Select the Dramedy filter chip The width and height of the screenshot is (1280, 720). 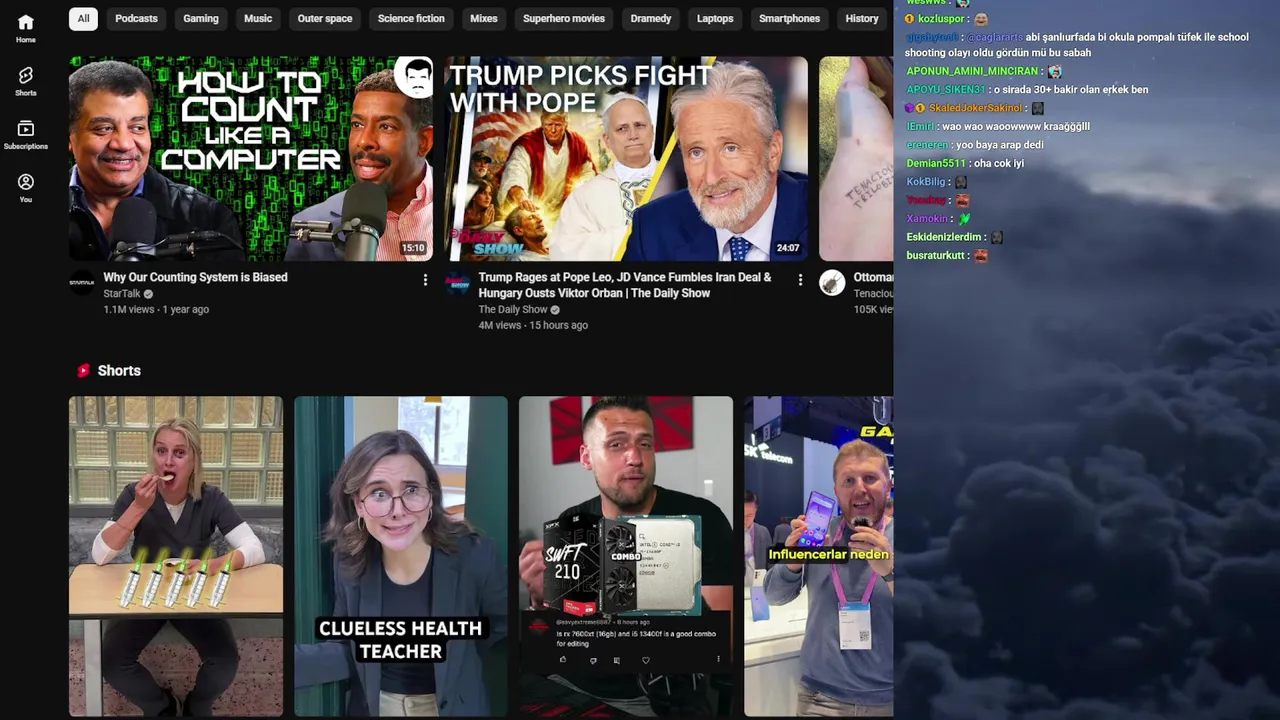coord(651,18)
